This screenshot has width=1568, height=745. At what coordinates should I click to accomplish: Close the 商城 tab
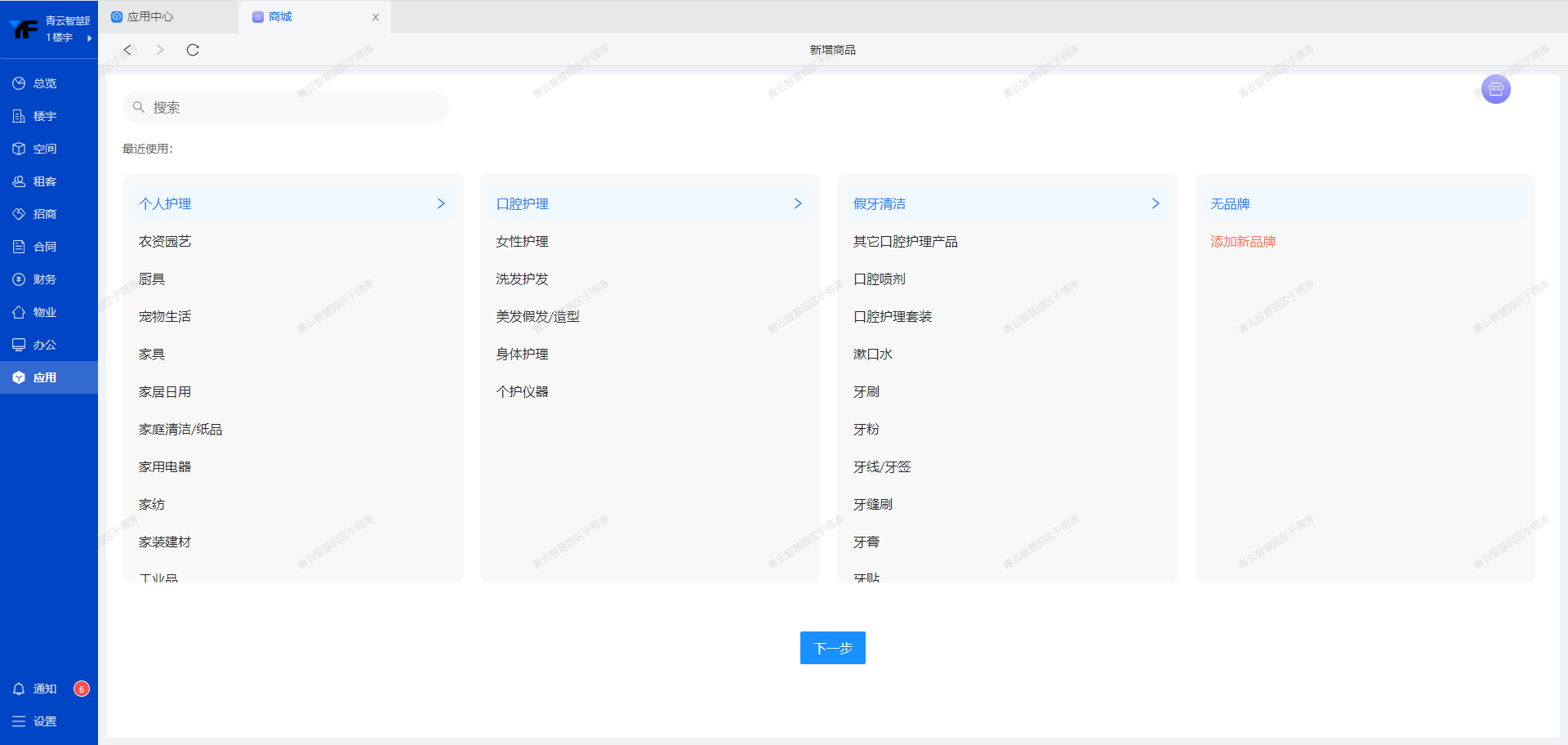[376, 17]
